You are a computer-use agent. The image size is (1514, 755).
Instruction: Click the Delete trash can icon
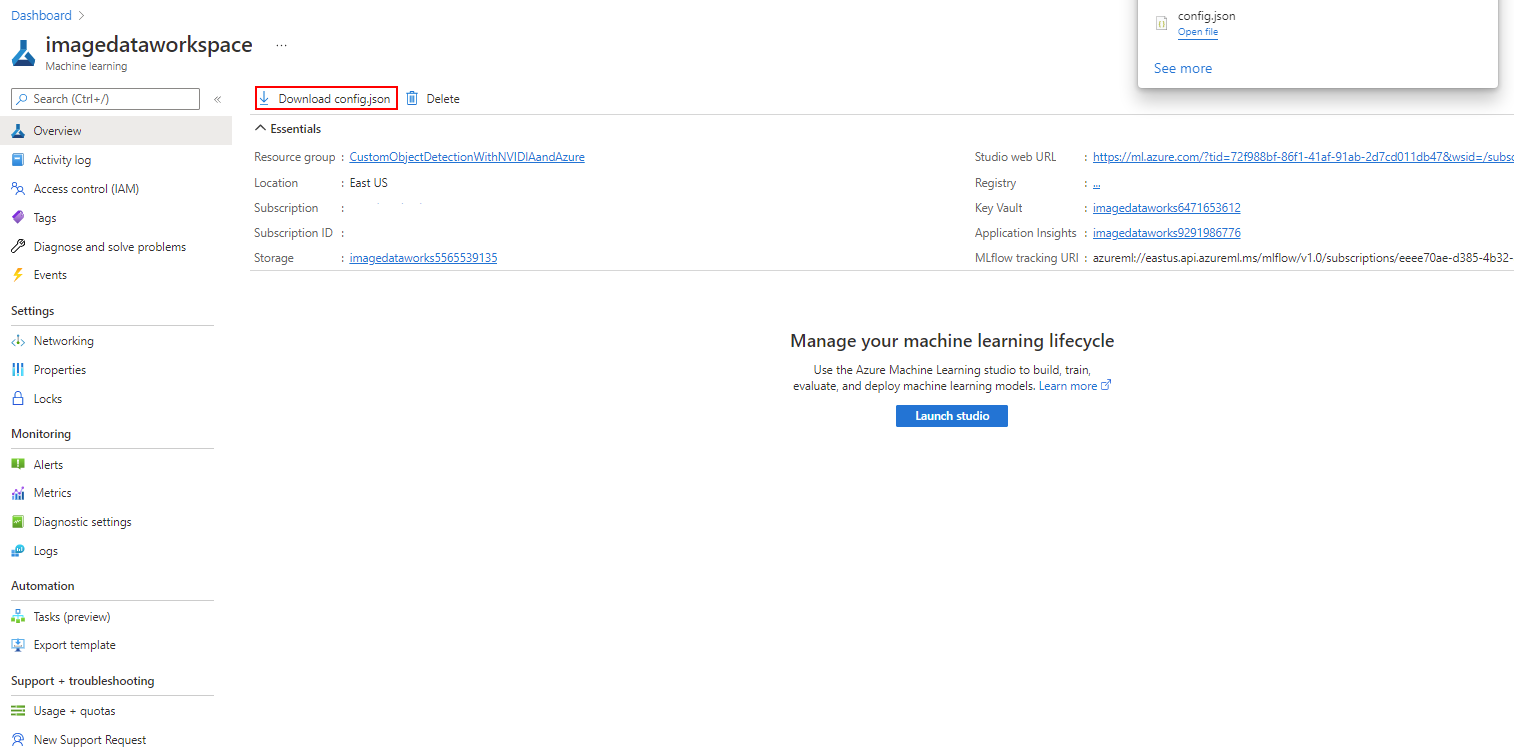(412, 98)
